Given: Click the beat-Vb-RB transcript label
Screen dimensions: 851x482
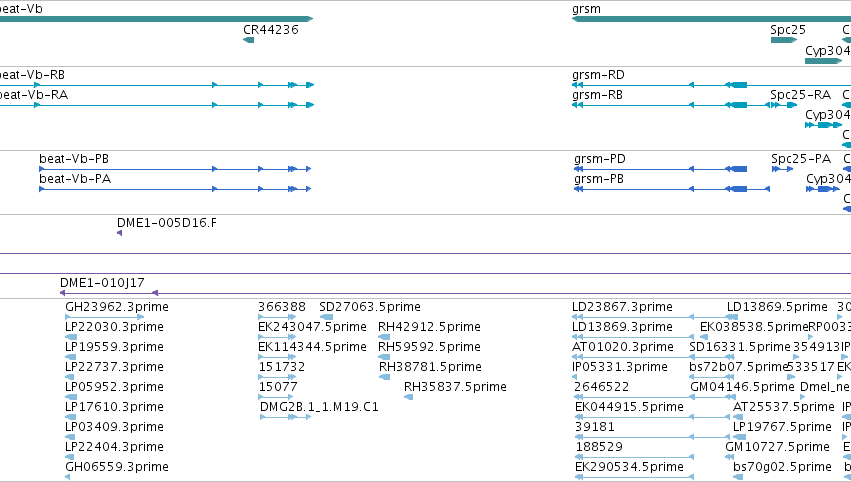Looking at the screenshot, I should 32,75.
